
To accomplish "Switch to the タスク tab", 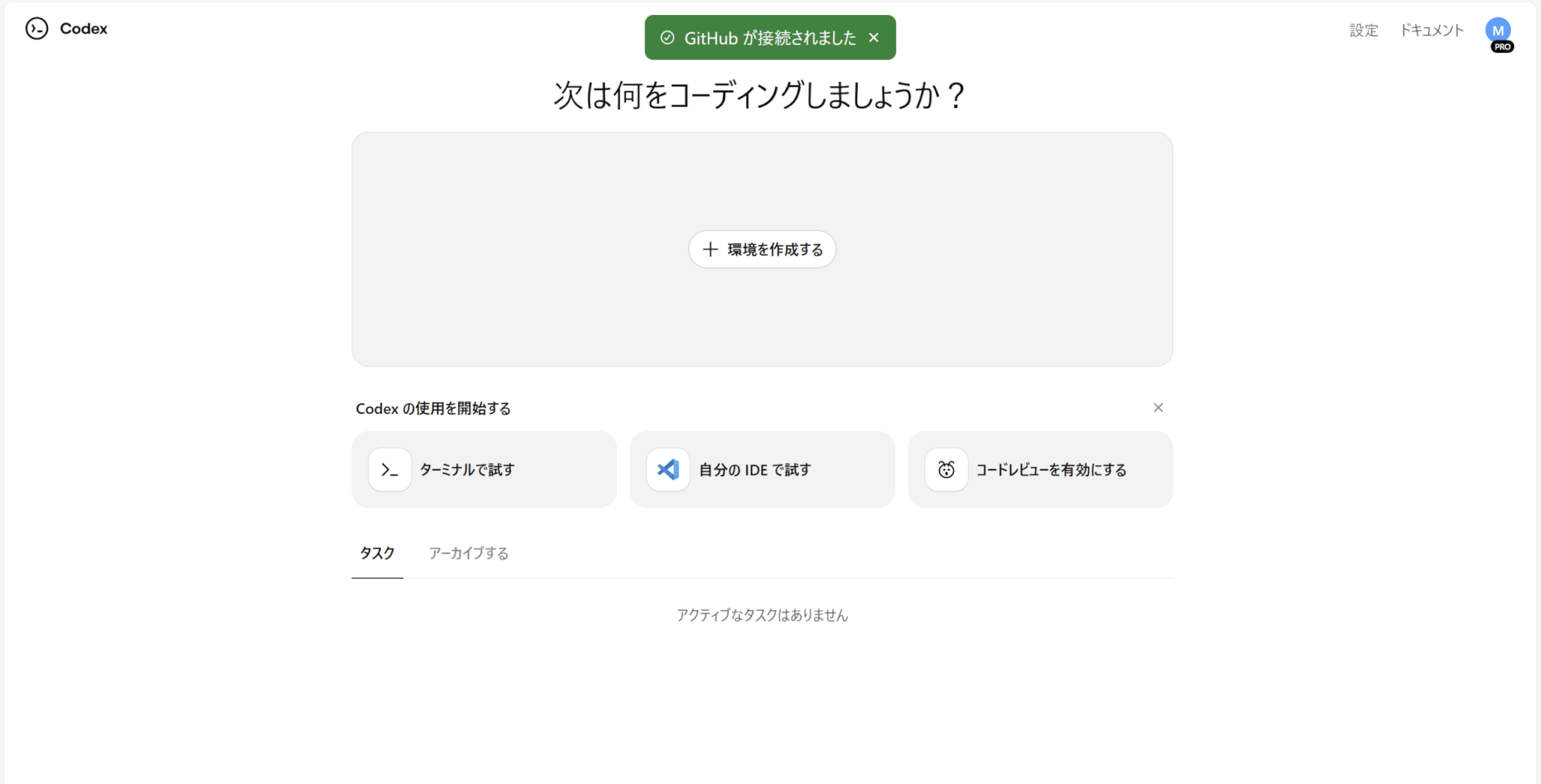I will (x=377, y=553).
